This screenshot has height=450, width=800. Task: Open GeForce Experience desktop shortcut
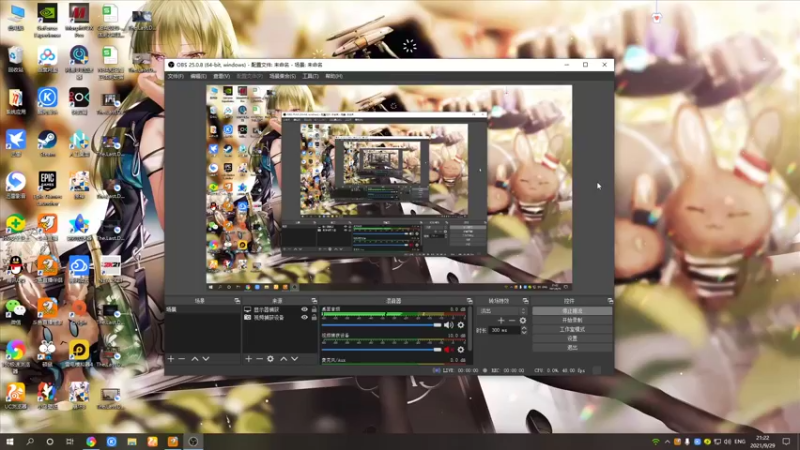[47, 20]
